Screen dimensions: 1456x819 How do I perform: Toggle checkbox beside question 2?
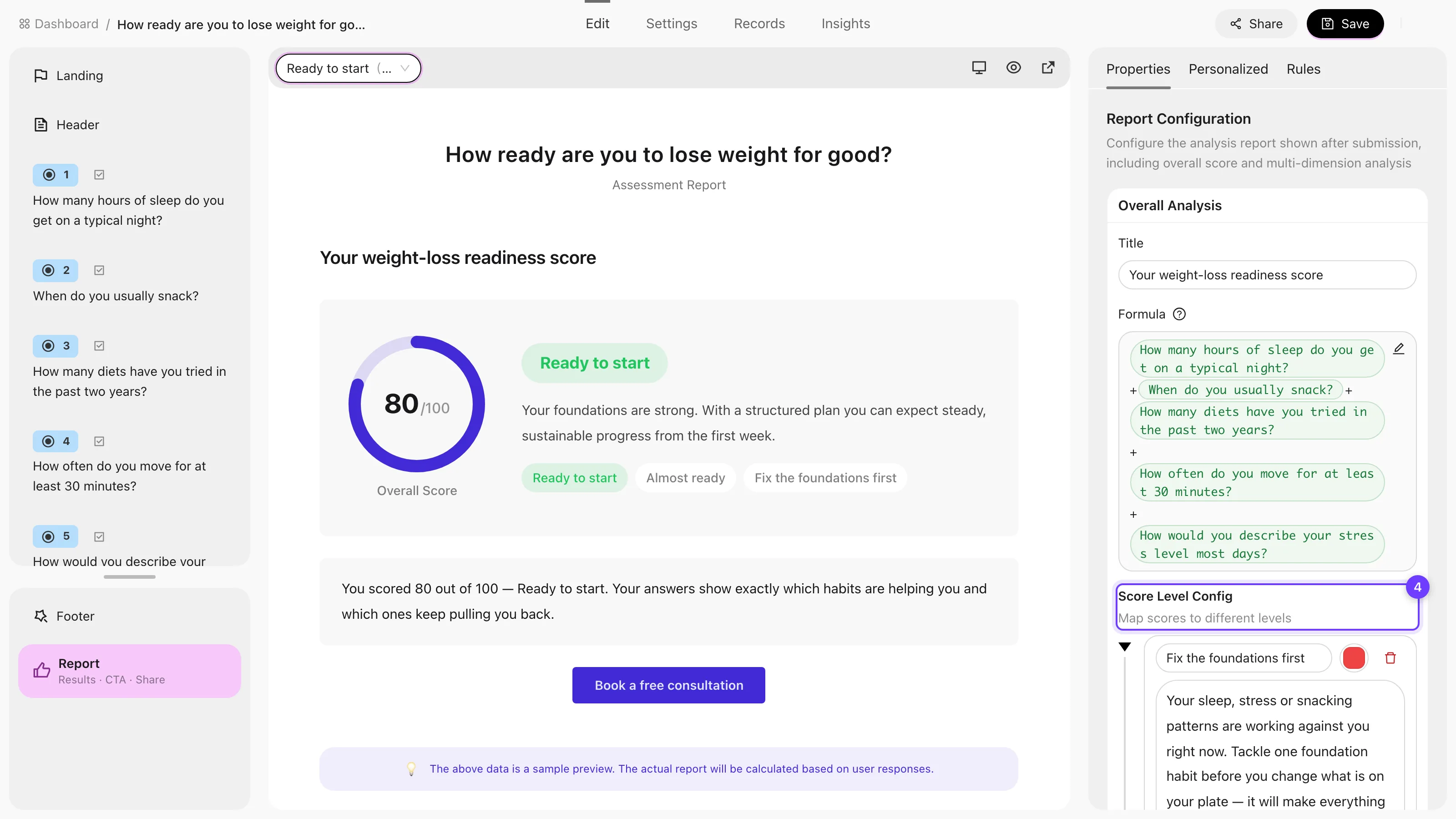click(100, 270)
